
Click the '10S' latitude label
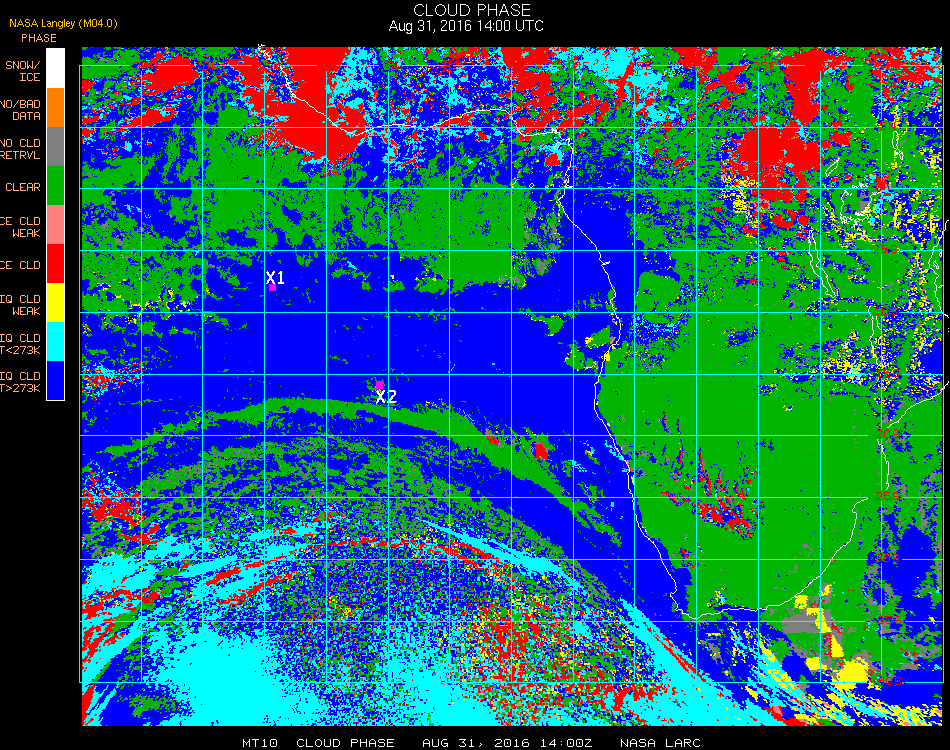click(886, 311)
